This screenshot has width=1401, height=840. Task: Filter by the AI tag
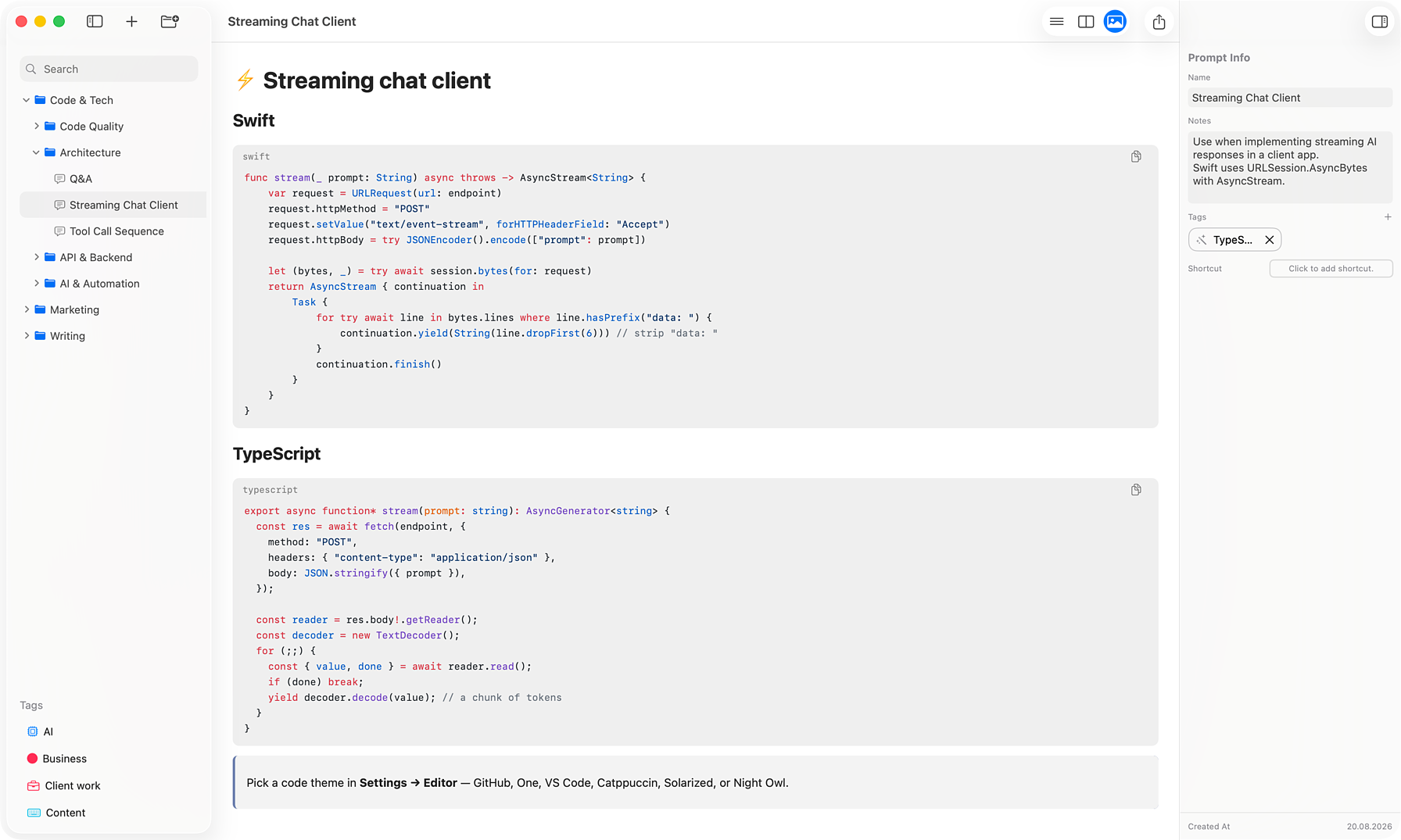point(40,731)
